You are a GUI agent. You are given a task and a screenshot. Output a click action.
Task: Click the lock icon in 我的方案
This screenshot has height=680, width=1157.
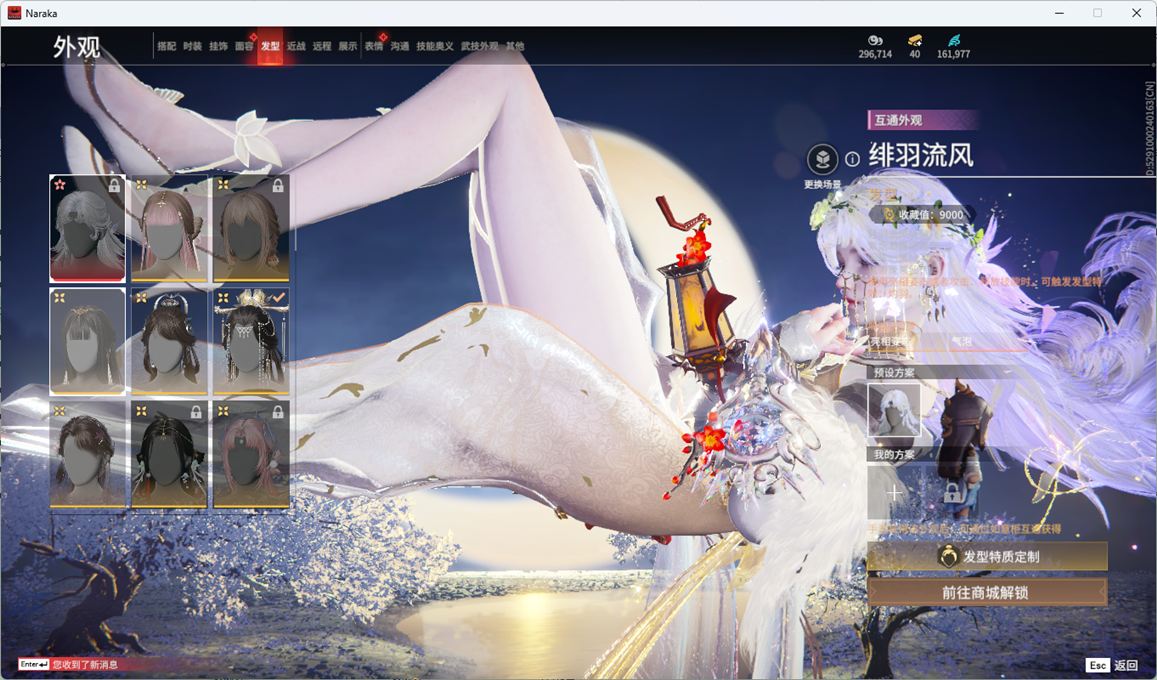pos(953,493)
